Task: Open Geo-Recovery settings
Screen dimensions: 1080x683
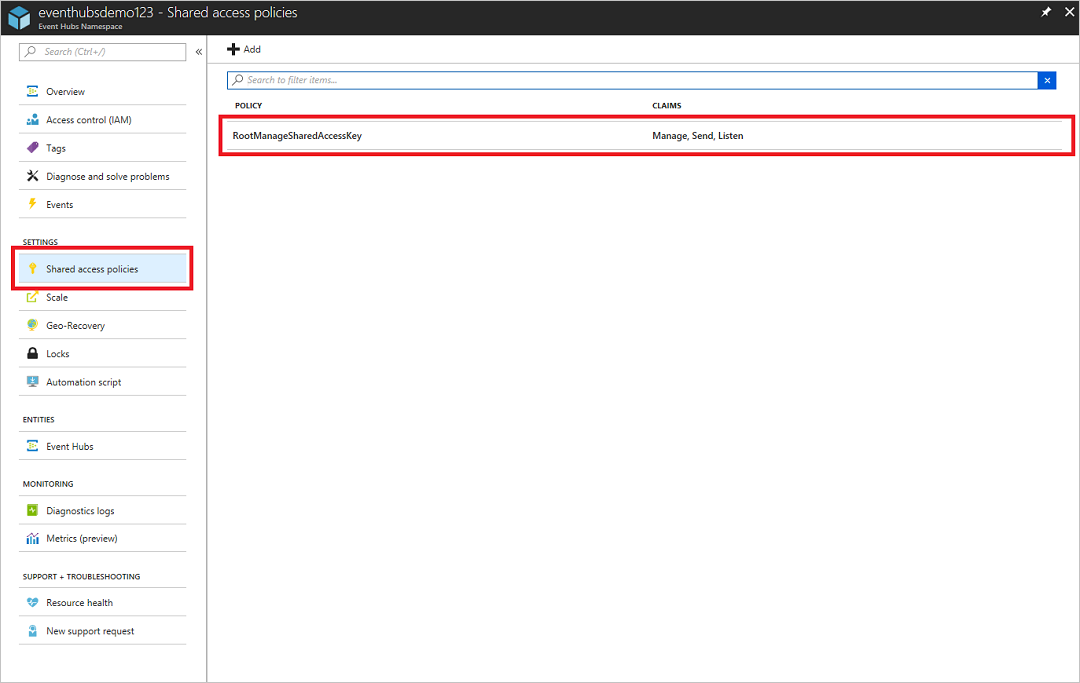Action: [103, 325]
